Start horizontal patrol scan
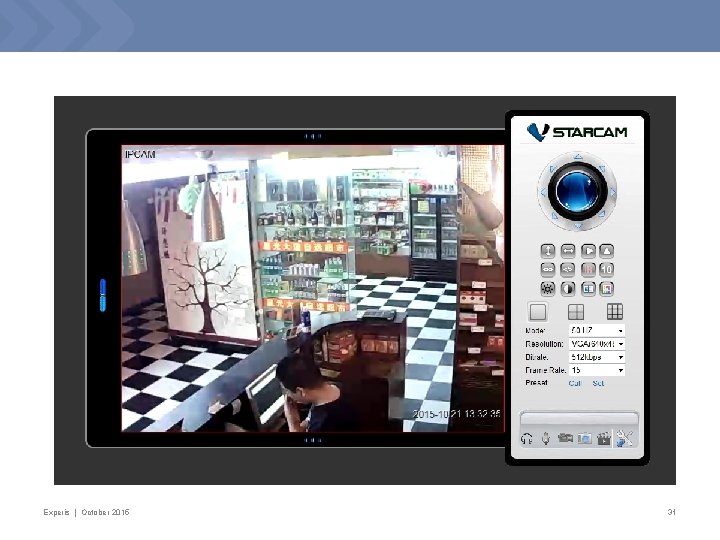The height and width of the screenshot is (540, 720). pyautogui.click(x=568, y=251)
